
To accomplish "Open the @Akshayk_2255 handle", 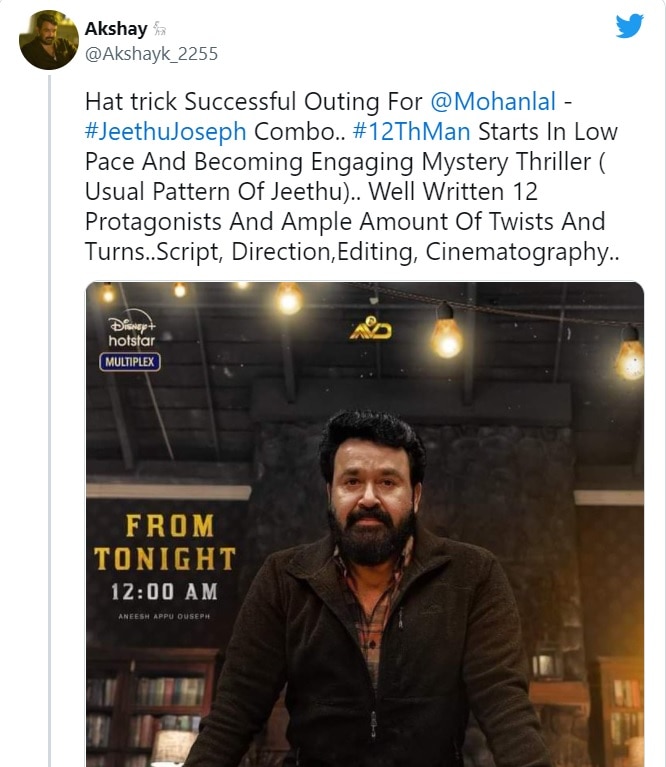I will pos(151,53).
